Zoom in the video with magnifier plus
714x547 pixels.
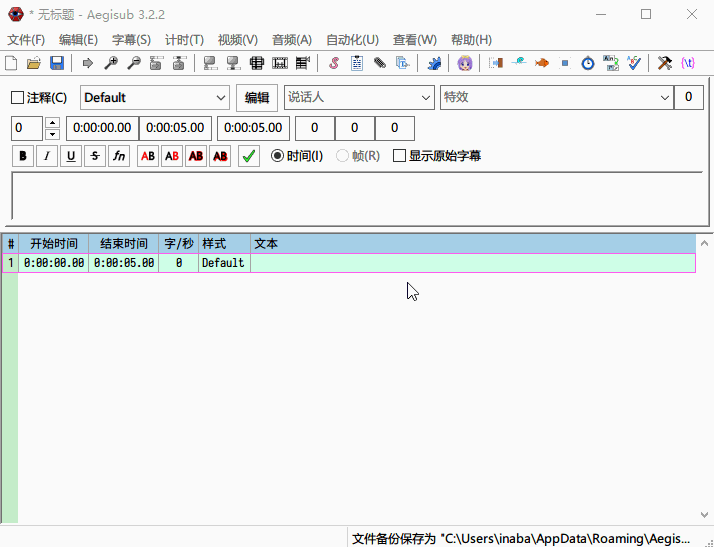111,63
